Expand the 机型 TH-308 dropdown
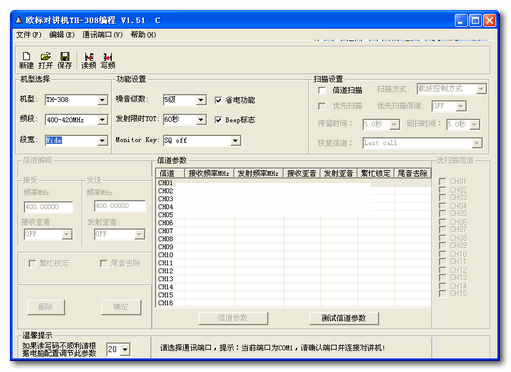The height and width of the screenshot is (372, 511). point(102,100)
